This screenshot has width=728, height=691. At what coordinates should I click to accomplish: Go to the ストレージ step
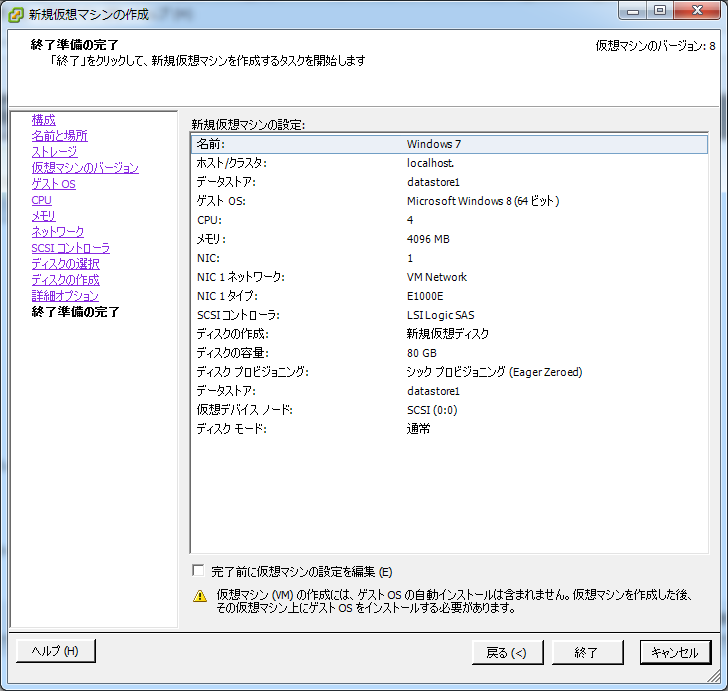coord(54,152)
